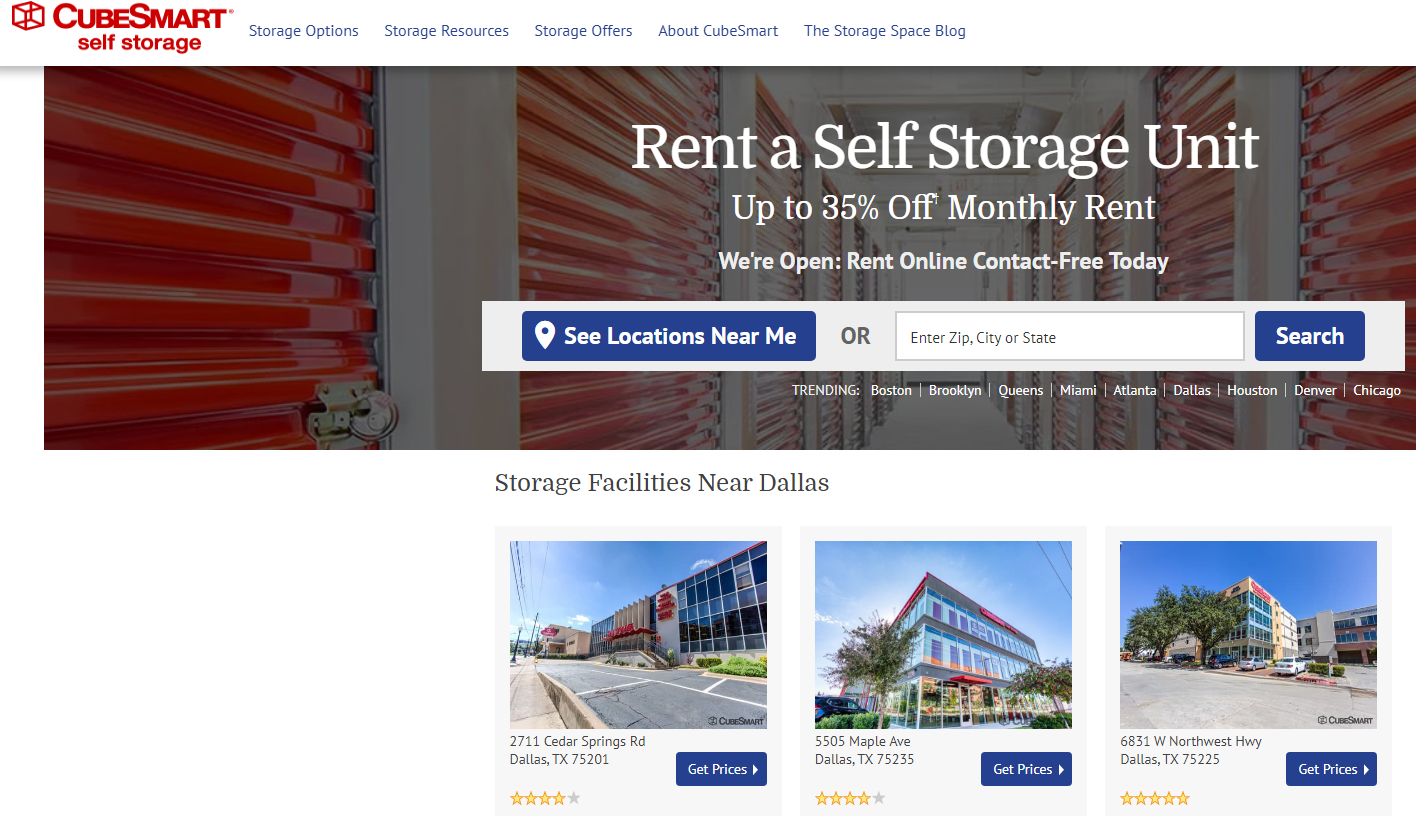Click arrow on Maple Ave Get Prices button
Screen dimensions: 1416x816
(x=1060, y=769)
